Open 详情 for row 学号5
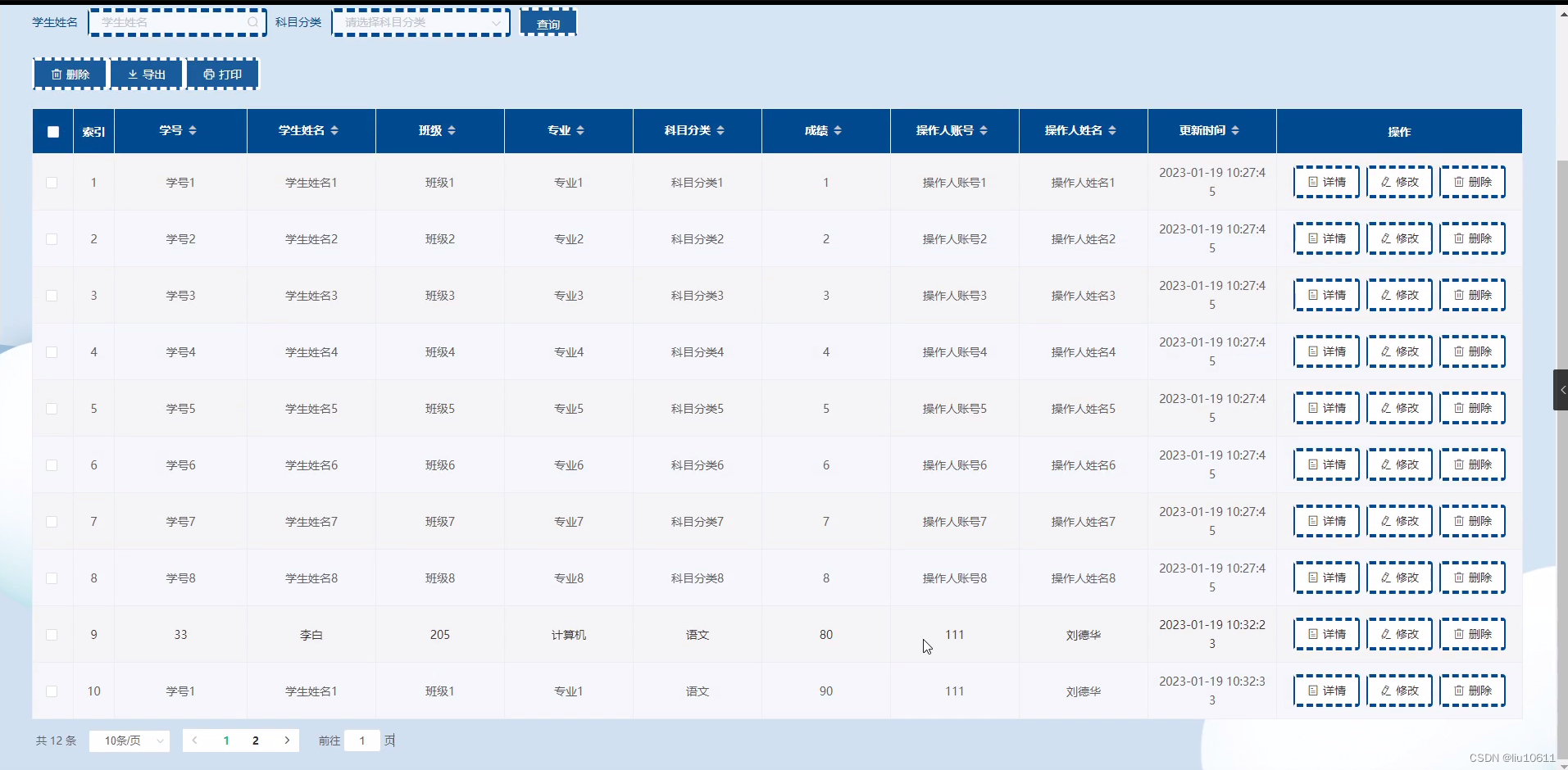This screenshot has width=1568, height=770. 1326,408
